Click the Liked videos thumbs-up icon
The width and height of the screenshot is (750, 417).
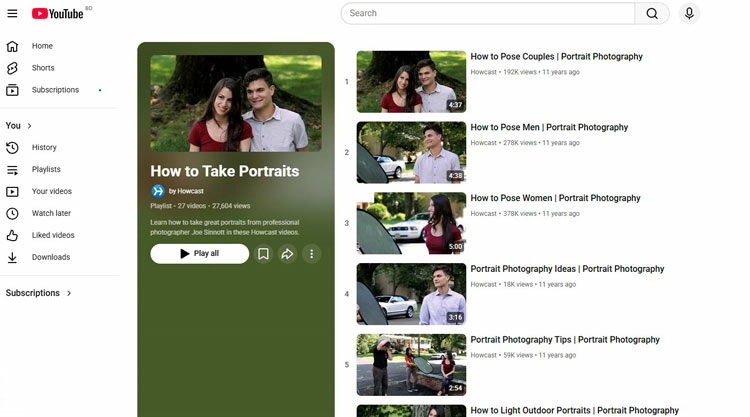pyautogui.click(x=12, y=235)
